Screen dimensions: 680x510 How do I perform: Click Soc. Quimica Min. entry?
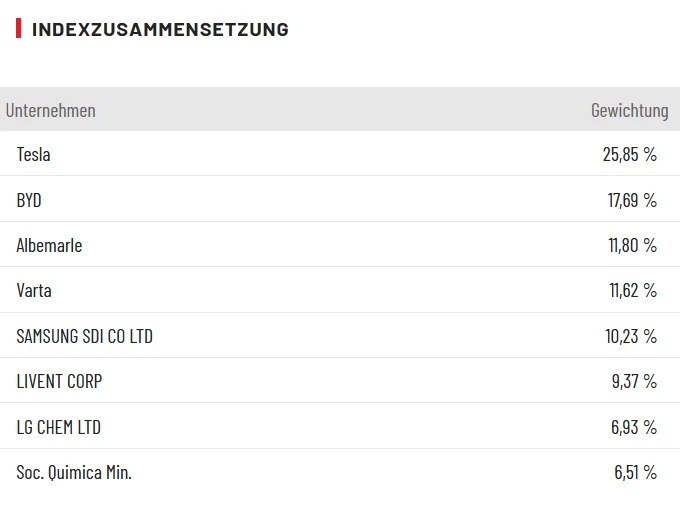click(74, 472)
